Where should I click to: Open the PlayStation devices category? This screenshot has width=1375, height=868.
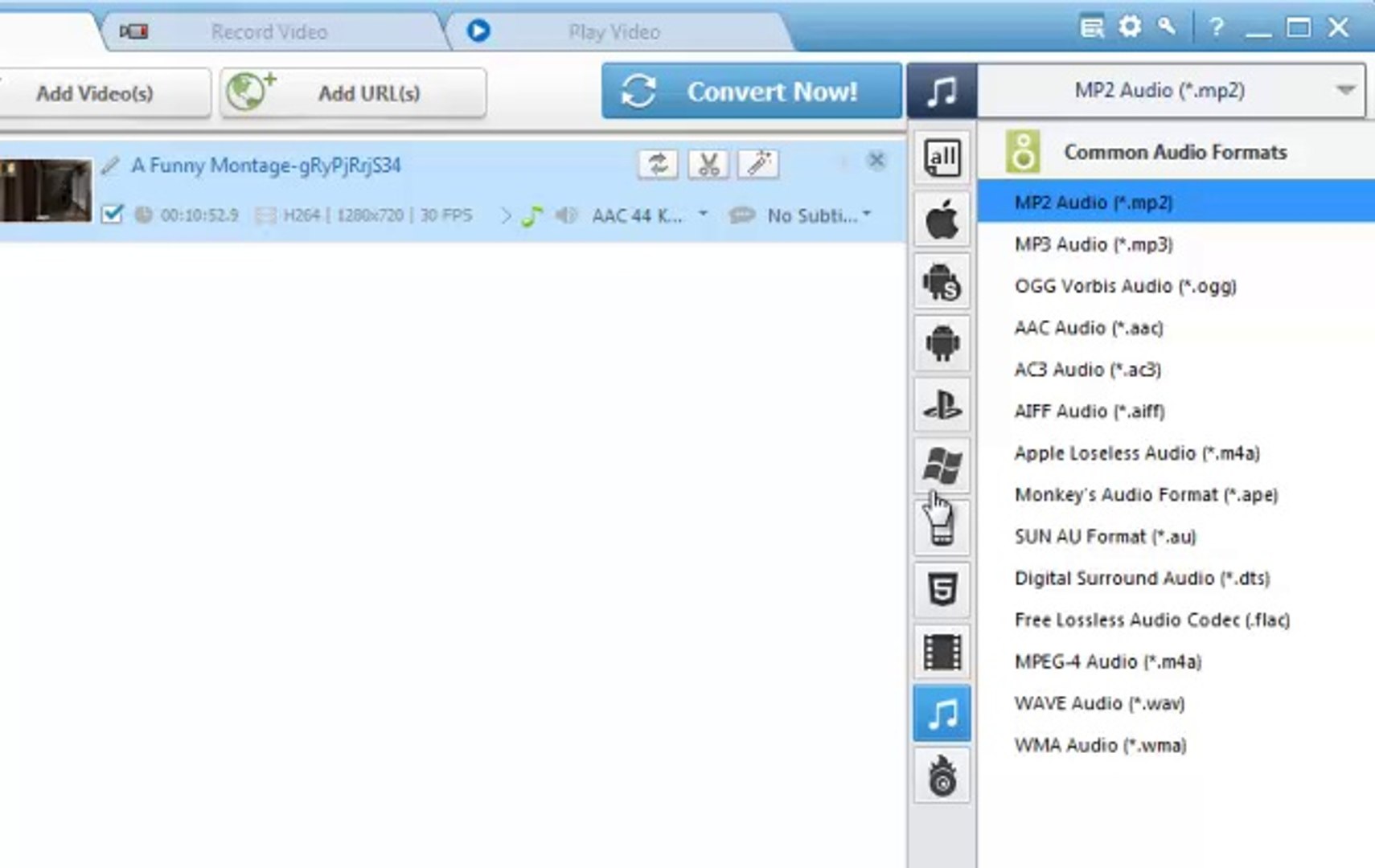tap(942, 405)
